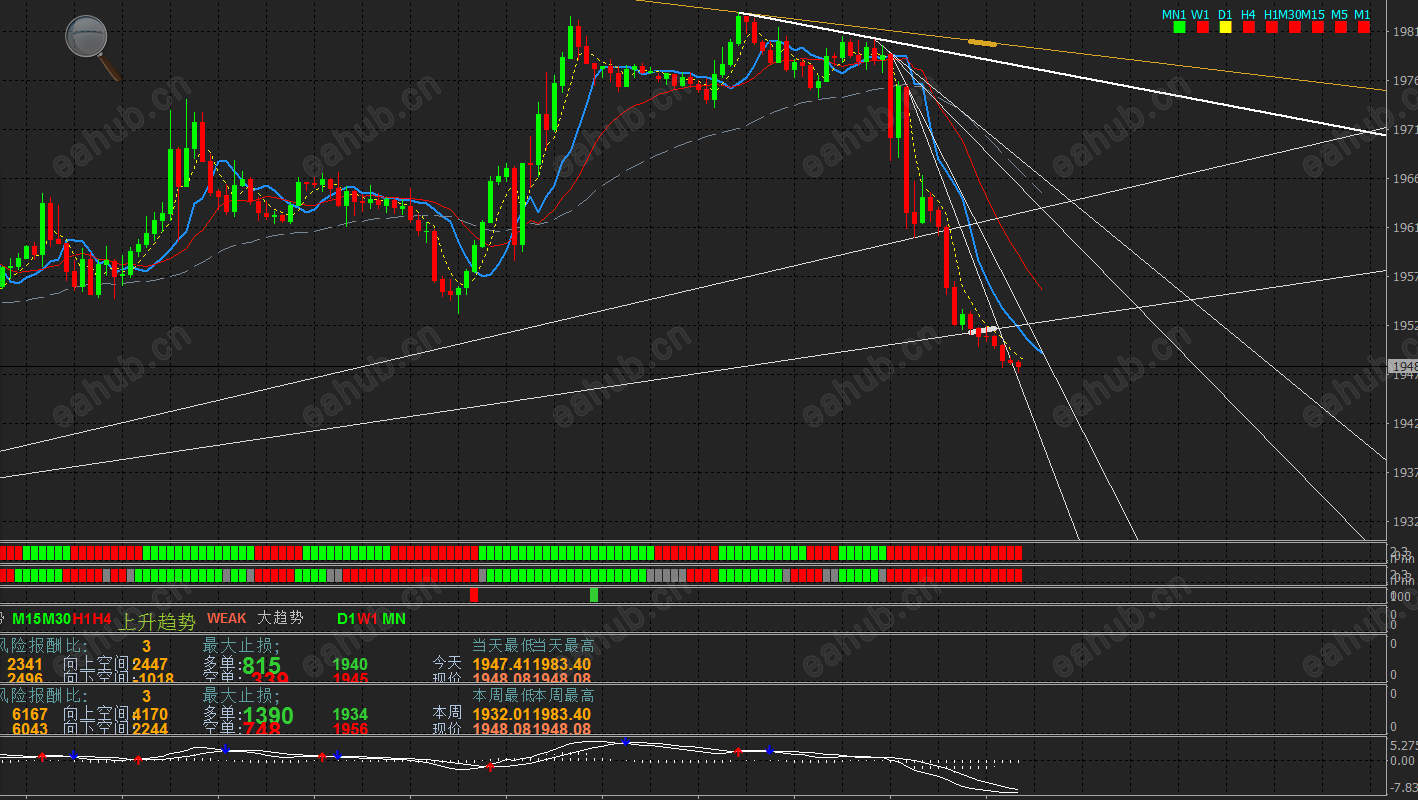This screenshot has height=800, width=1418.
Task: Click the 今天 label
Action: [x=447, y=662]
